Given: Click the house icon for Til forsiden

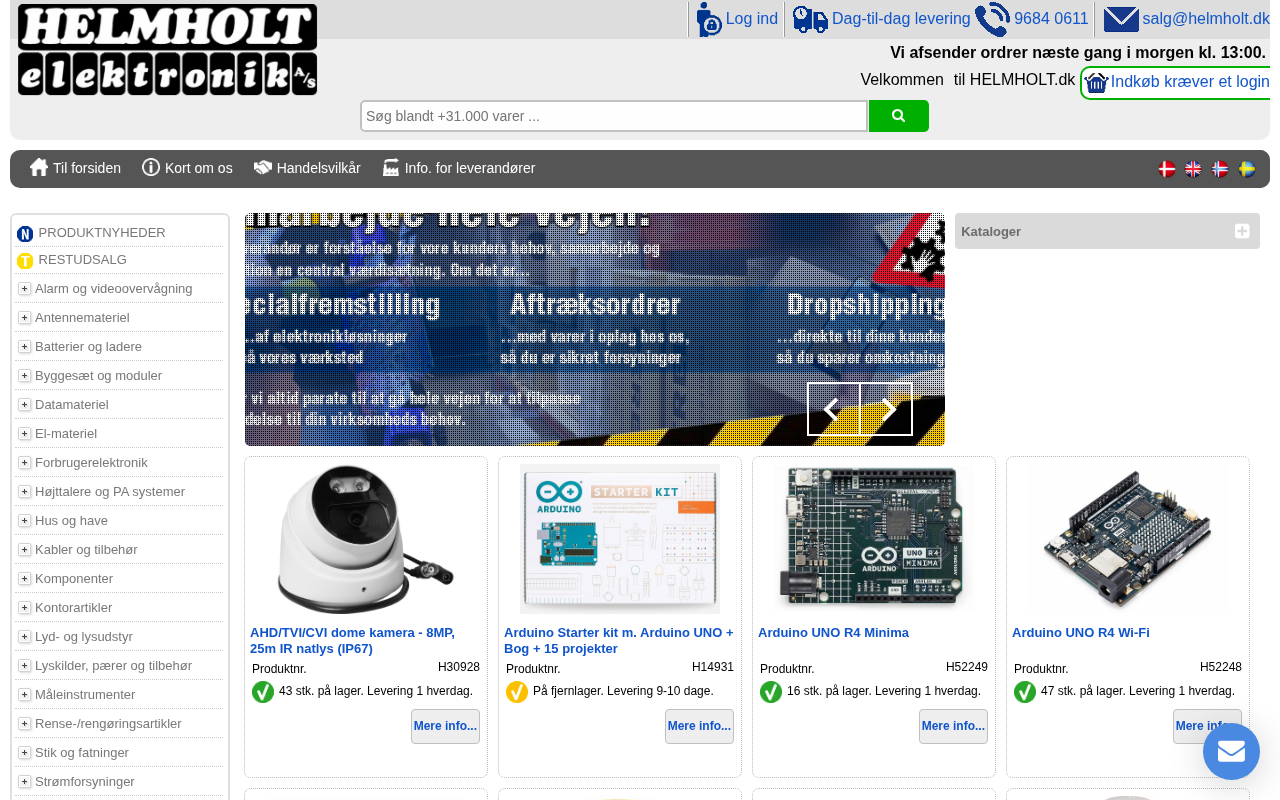Looking at the screenshot, I should coord(39,167).
